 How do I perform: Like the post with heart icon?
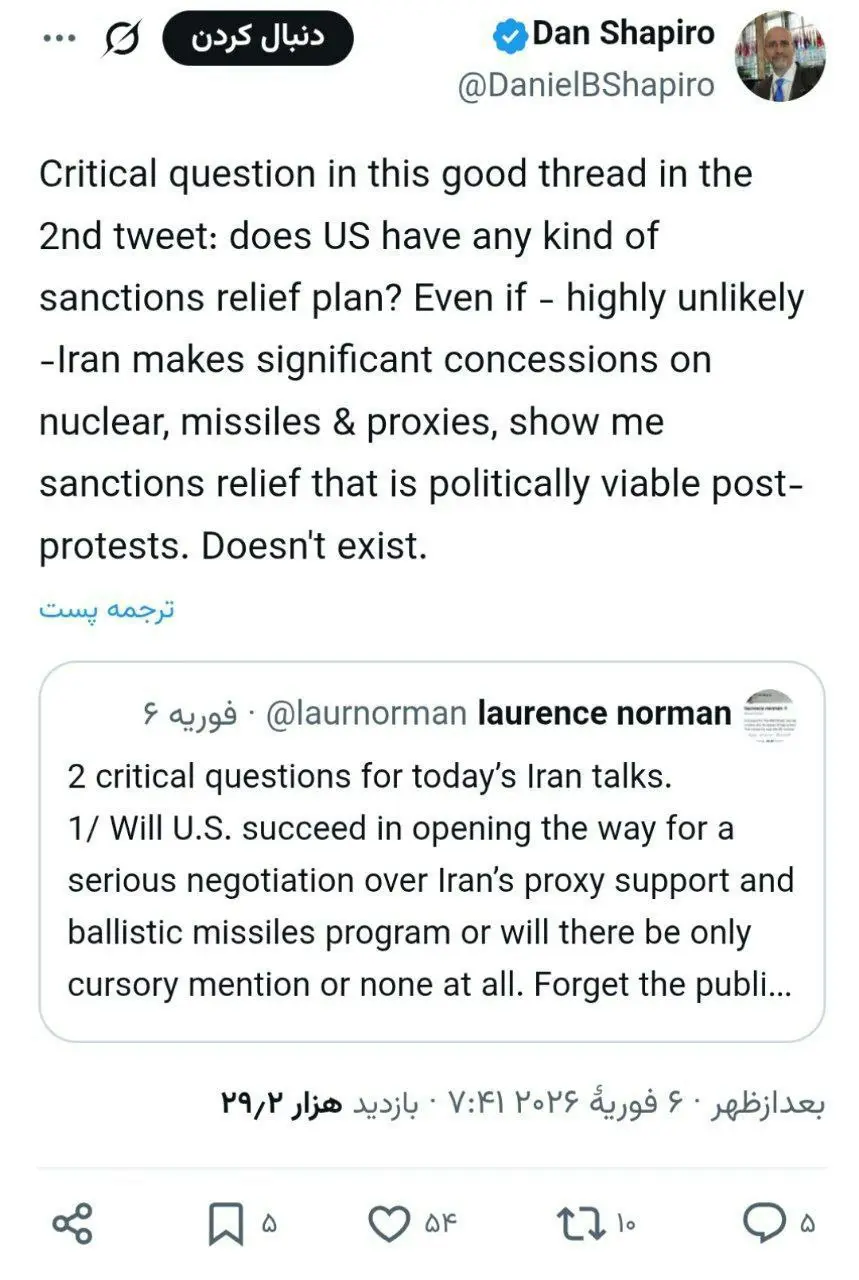point(388,1224)
